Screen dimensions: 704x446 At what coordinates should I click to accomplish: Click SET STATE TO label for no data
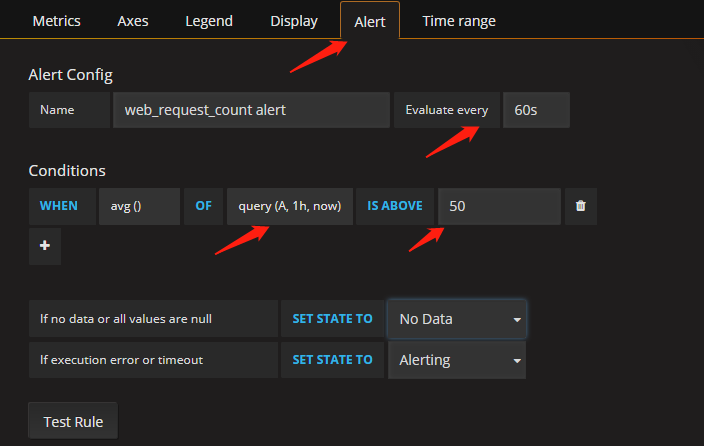[x=332, y=319]
